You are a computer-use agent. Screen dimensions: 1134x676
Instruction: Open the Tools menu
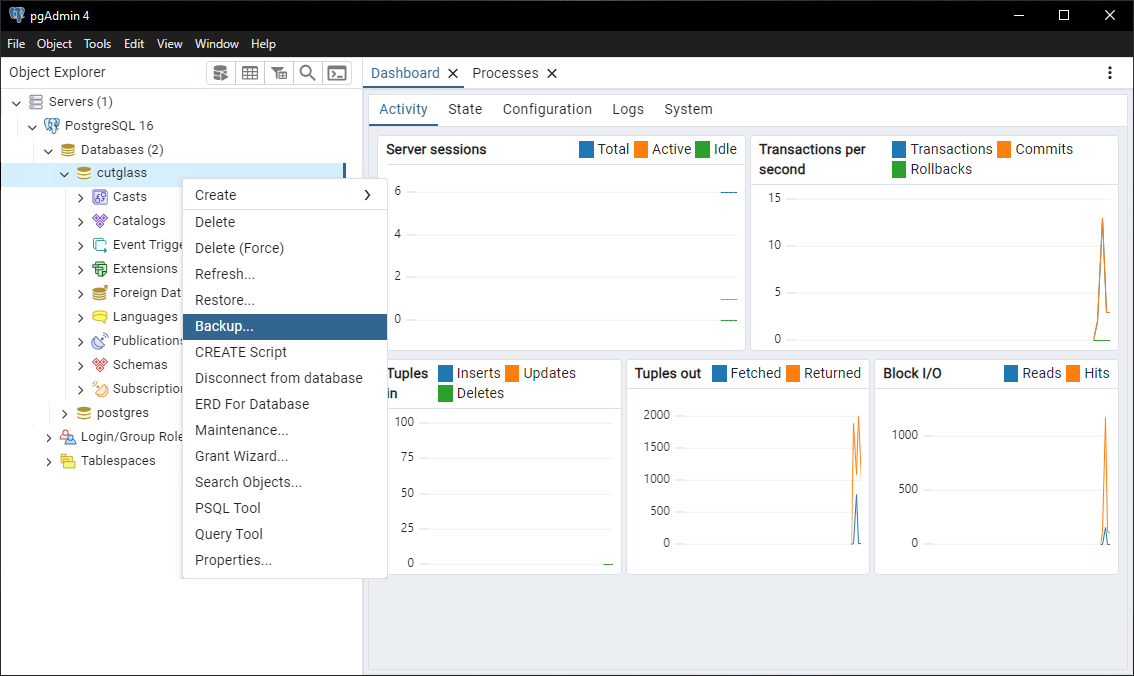(97, 44)
